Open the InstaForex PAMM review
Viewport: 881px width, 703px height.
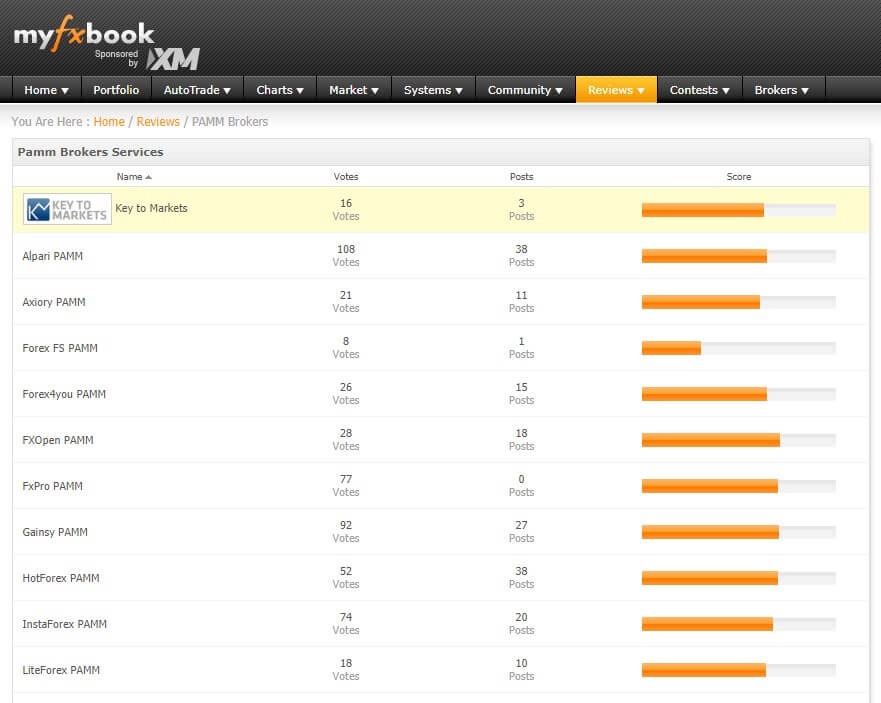point(65,625)
